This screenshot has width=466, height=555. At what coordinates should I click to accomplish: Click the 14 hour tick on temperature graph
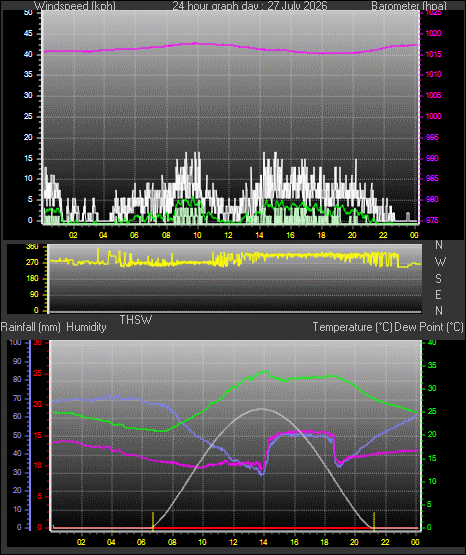click(x=263, y=542)
